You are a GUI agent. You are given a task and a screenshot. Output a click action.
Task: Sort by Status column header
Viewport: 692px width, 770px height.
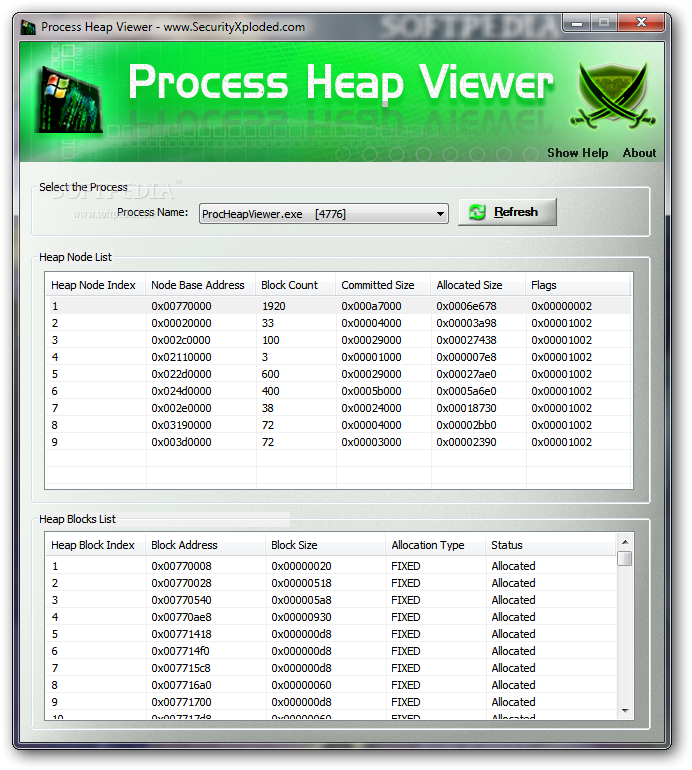point(551,545)
